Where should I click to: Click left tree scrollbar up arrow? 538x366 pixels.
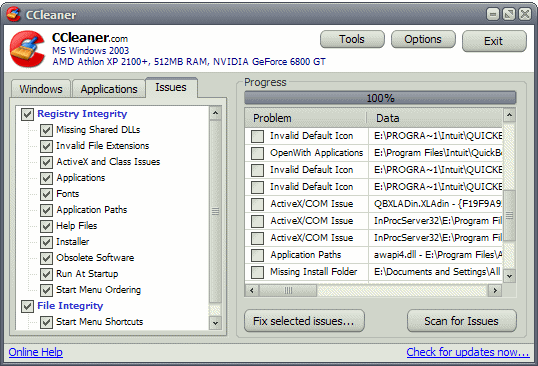click(215, 113)
